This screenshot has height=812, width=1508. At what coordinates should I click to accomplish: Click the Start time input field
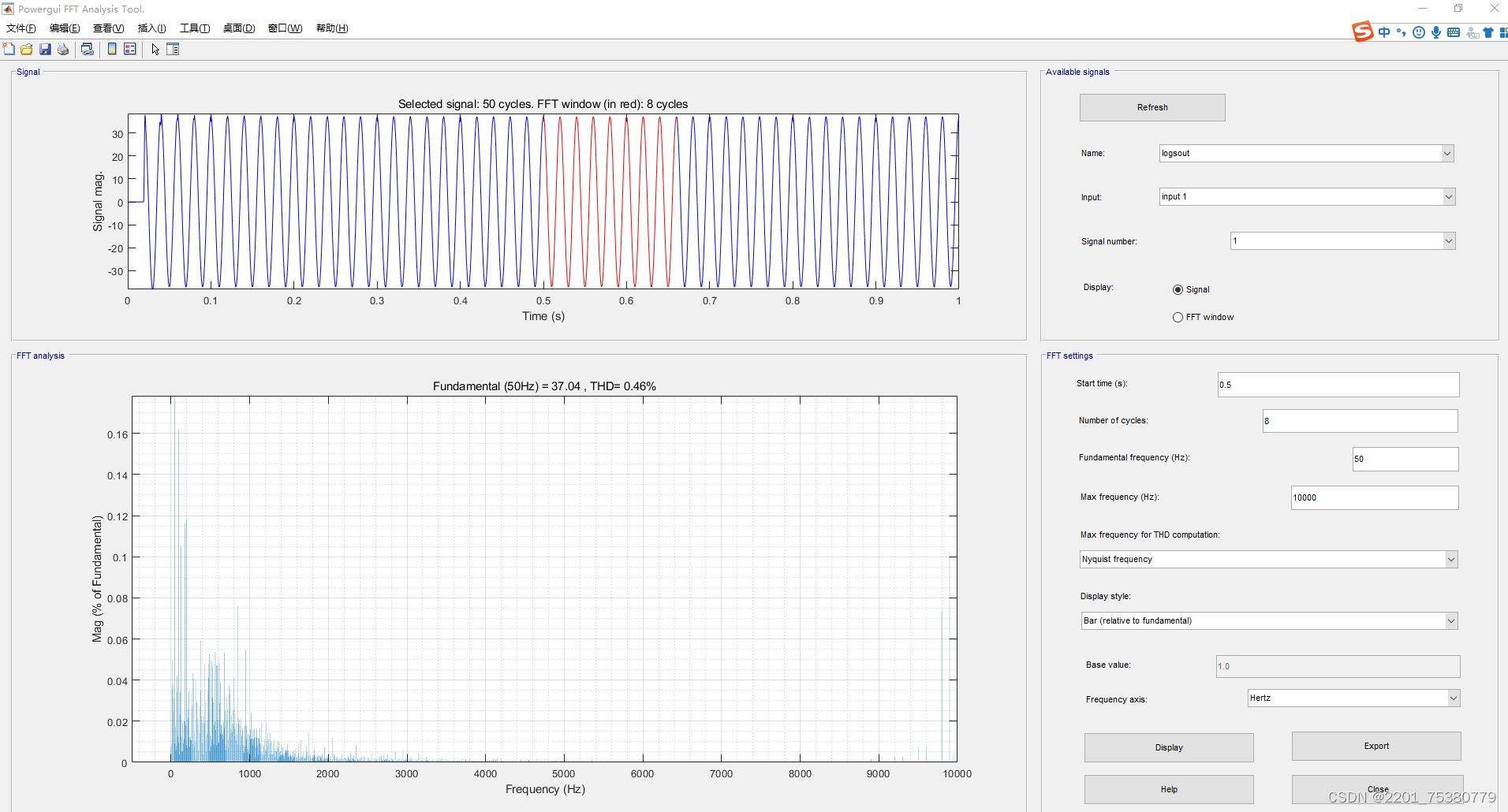pos(1338,385)
